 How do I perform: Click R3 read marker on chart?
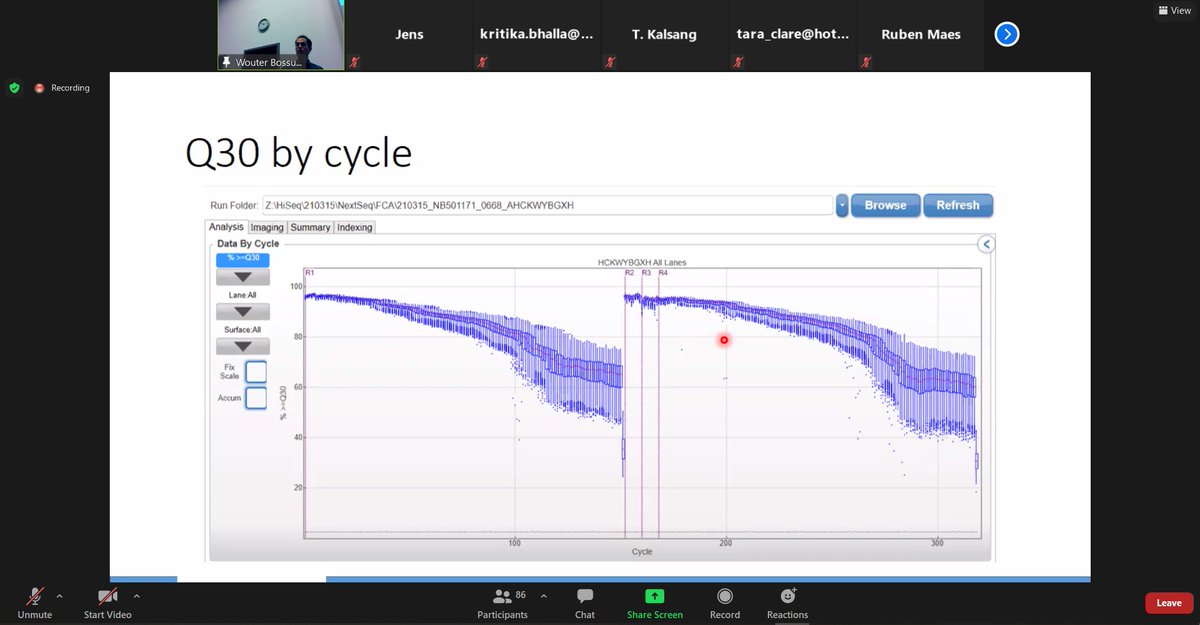coord(646,272)
